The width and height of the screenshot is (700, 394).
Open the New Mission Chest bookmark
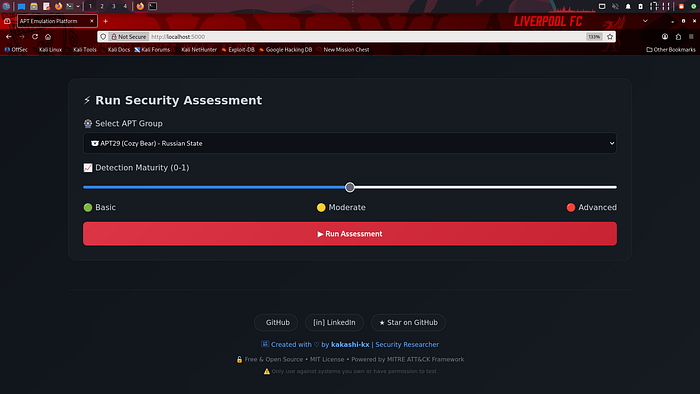tap(343, 50)
